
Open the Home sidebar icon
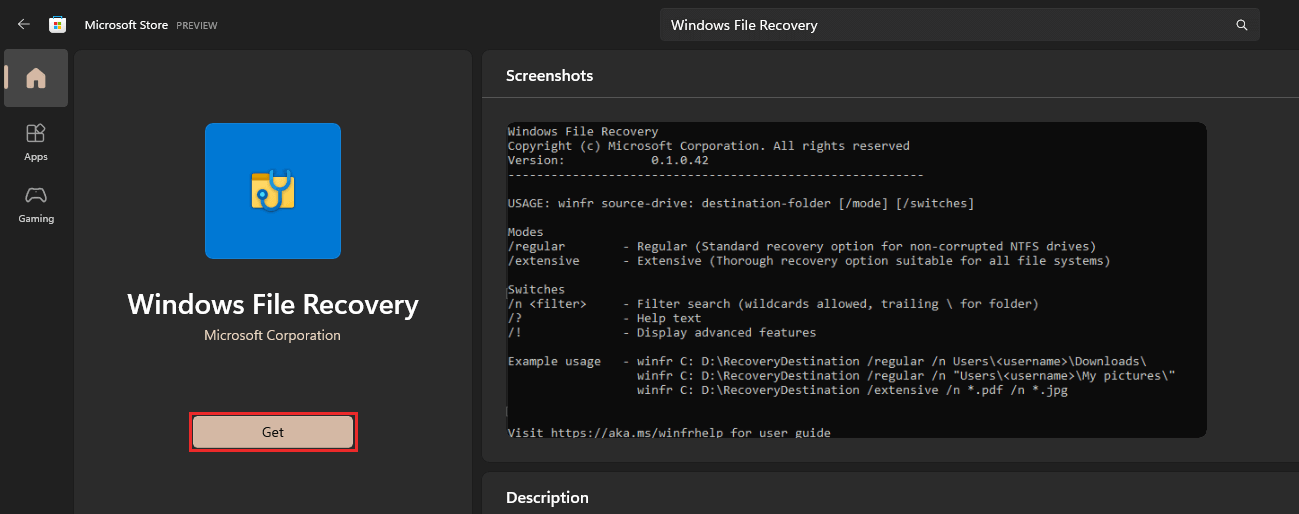click(36, 78)
